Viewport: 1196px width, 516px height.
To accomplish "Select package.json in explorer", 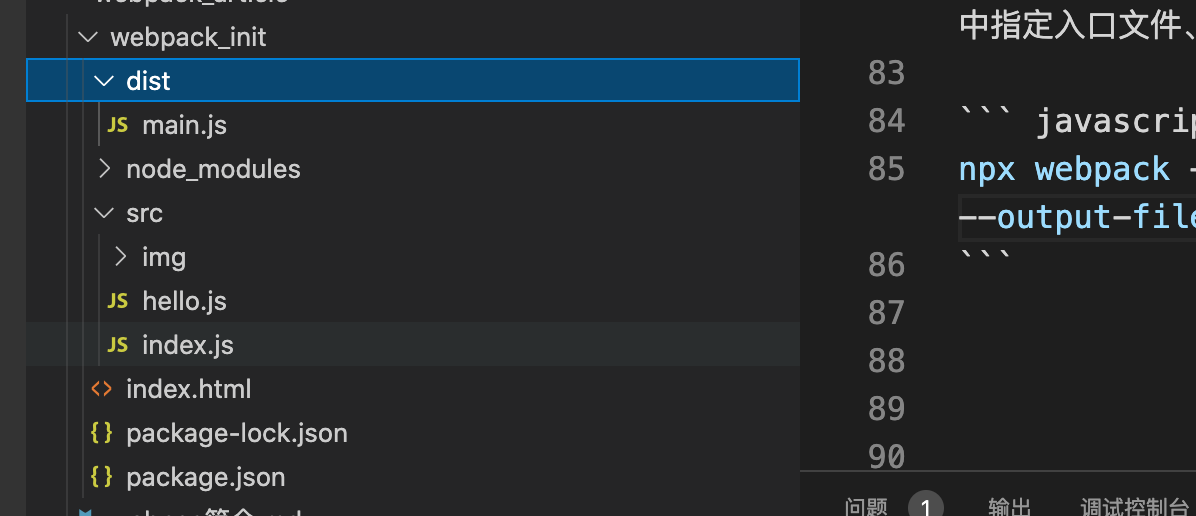I will click(x=206, y=478).
